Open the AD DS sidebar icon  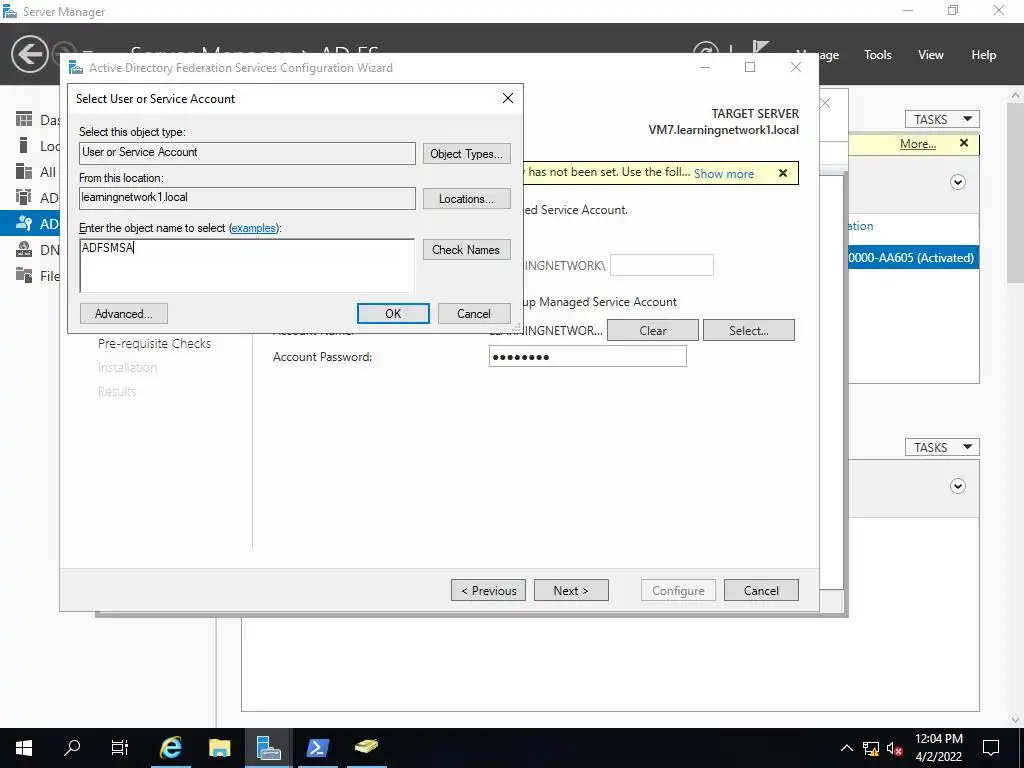point(24,197)
